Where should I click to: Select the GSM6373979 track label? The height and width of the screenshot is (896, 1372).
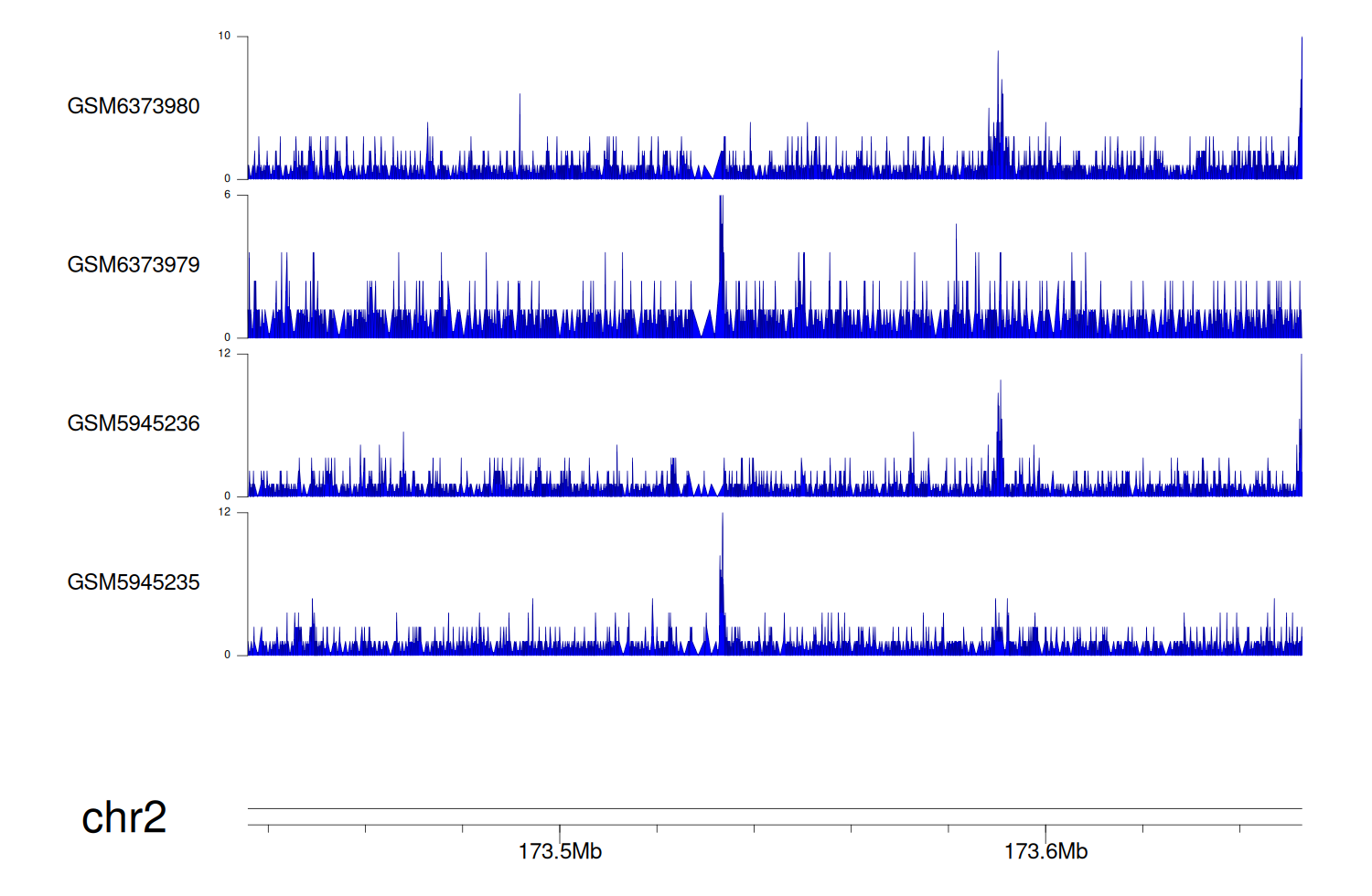point(134,265)
